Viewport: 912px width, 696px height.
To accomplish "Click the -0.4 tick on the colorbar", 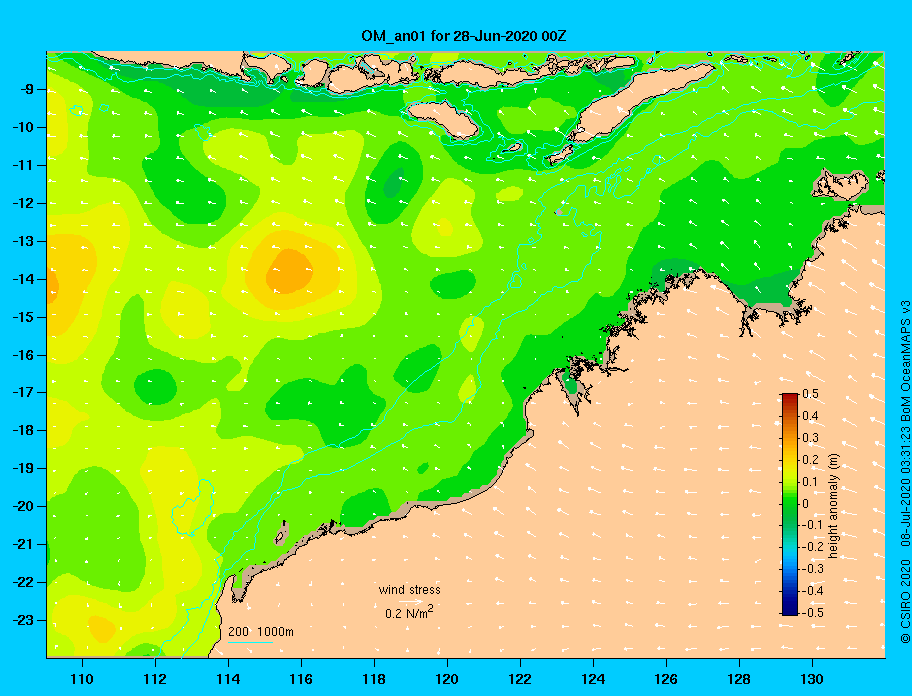I will click(x=812, y=591).
